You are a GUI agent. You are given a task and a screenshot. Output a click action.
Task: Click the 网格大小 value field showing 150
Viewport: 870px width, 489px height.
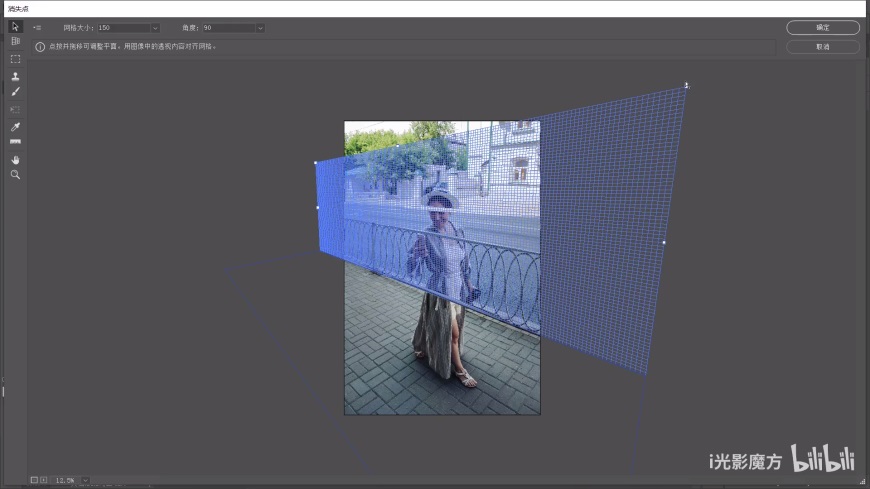pyautogui.click(x=124, y=28)
